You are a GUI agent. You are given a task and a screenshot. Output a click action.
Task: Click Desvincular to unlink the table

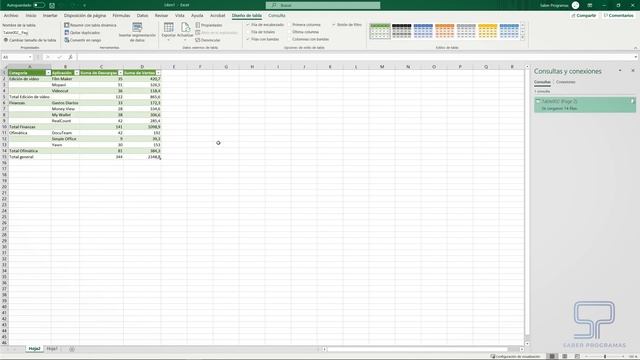[x=208, y=40]
